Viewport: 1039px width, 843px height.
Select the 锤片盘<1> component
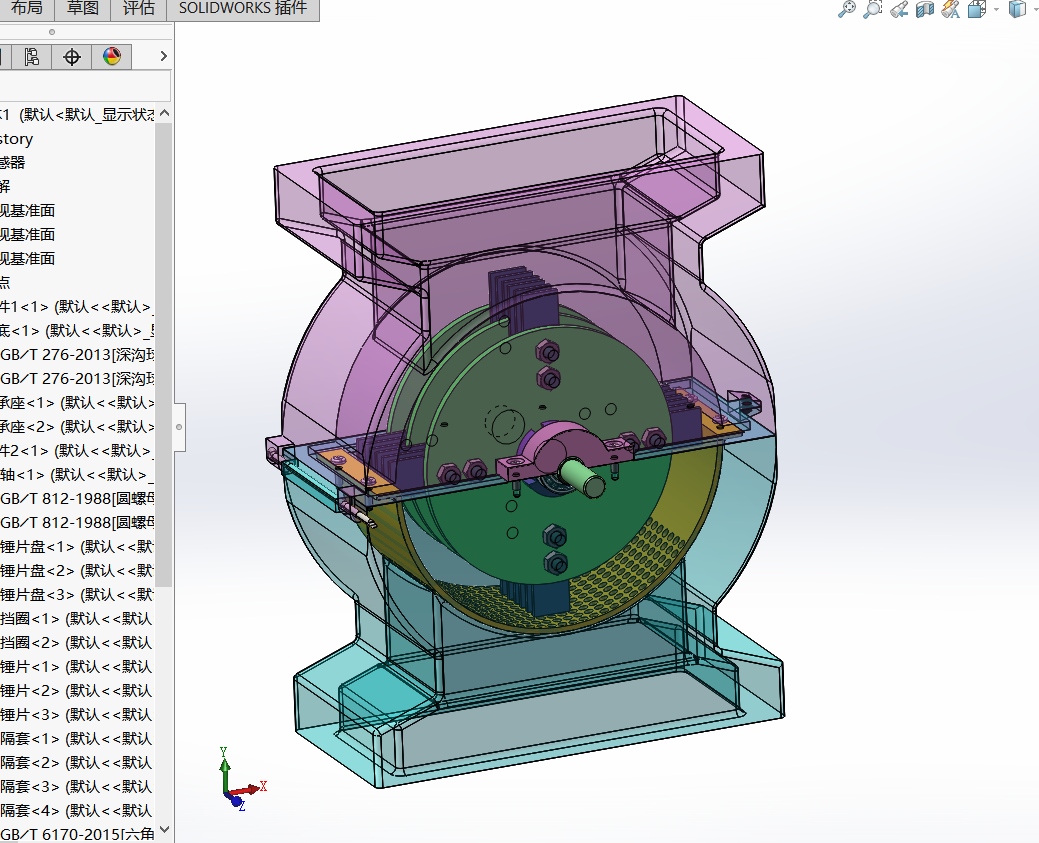(x=77, y=547)
